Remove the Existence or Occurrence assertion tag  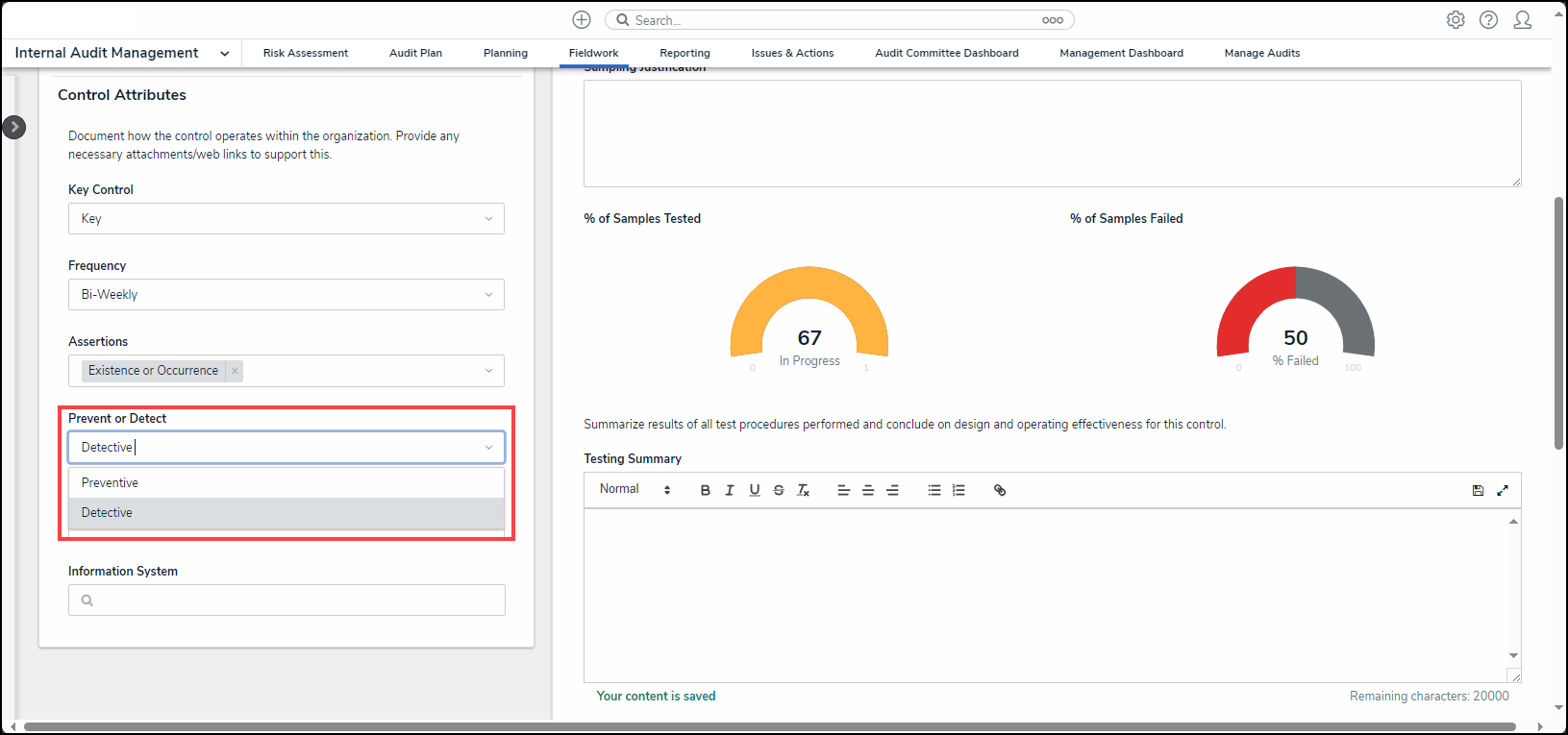(x=235, y=371)
